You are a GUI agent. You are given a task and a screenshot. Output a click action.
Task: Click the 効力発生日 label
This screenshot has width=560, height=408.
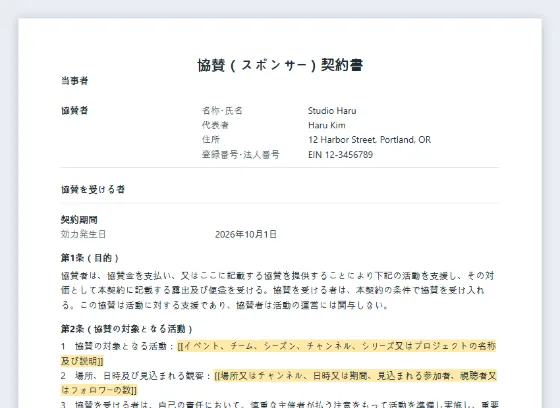[83, 234]
